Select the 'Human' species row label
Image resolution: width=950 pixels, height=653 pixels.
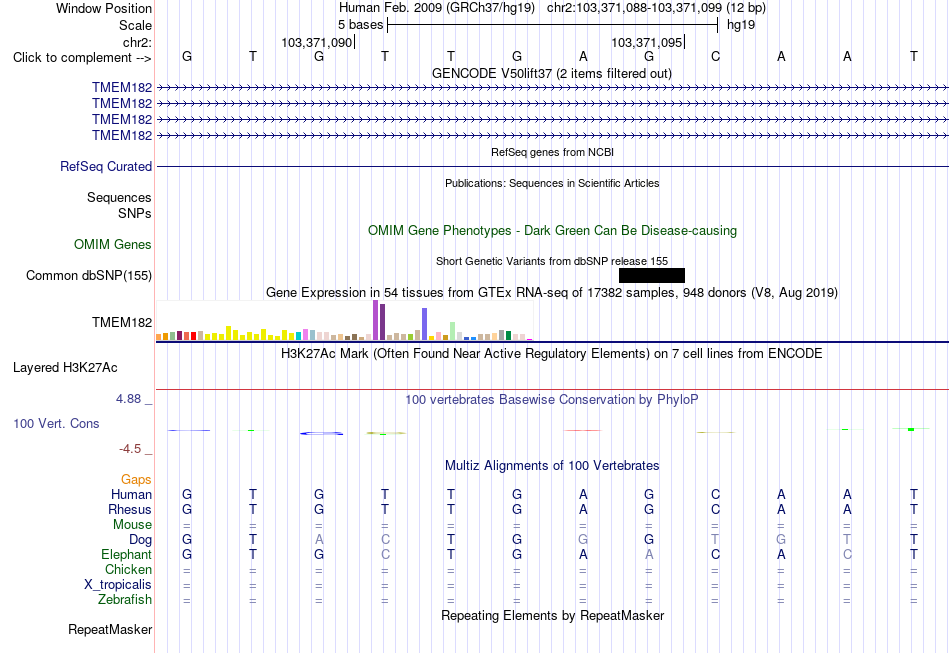pos(131,494)
